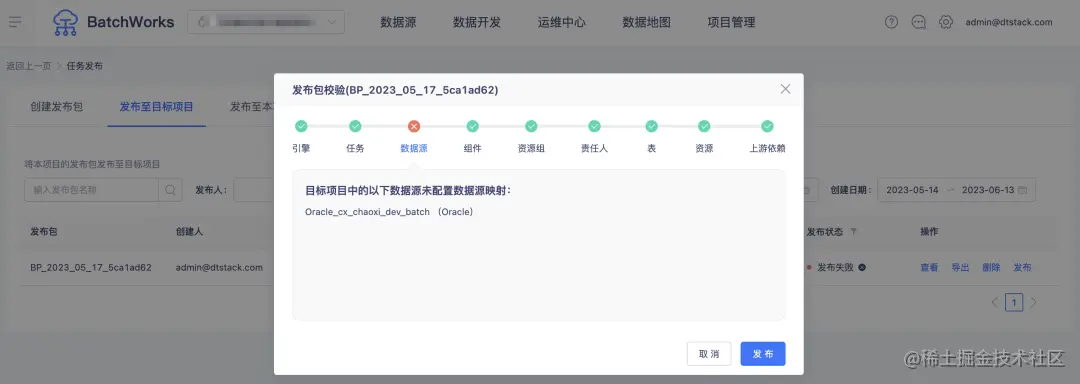Open the 数据源 top menu
This screenshot has height=384, width=1080.
pos(398,22)
